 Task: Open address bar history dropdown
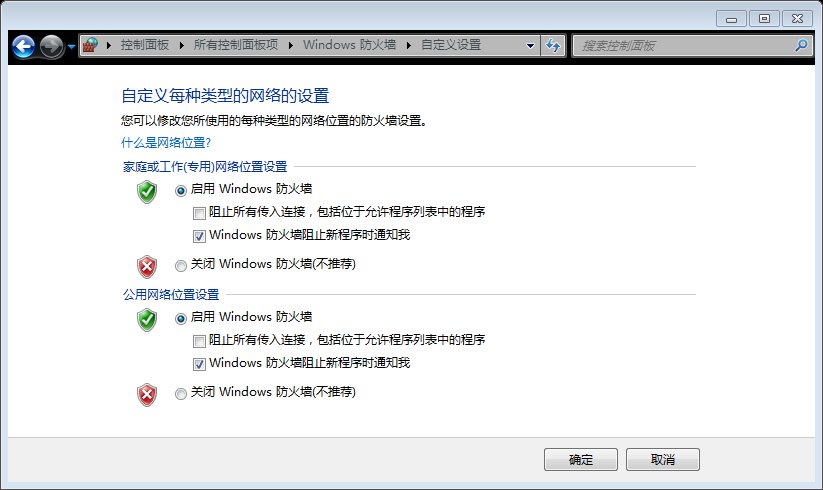(x=530, y=46)
